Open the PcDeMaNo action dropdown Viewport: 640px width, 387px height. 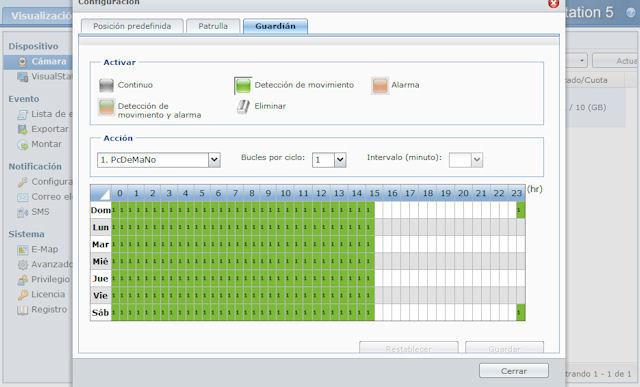(x=214, y=160)
